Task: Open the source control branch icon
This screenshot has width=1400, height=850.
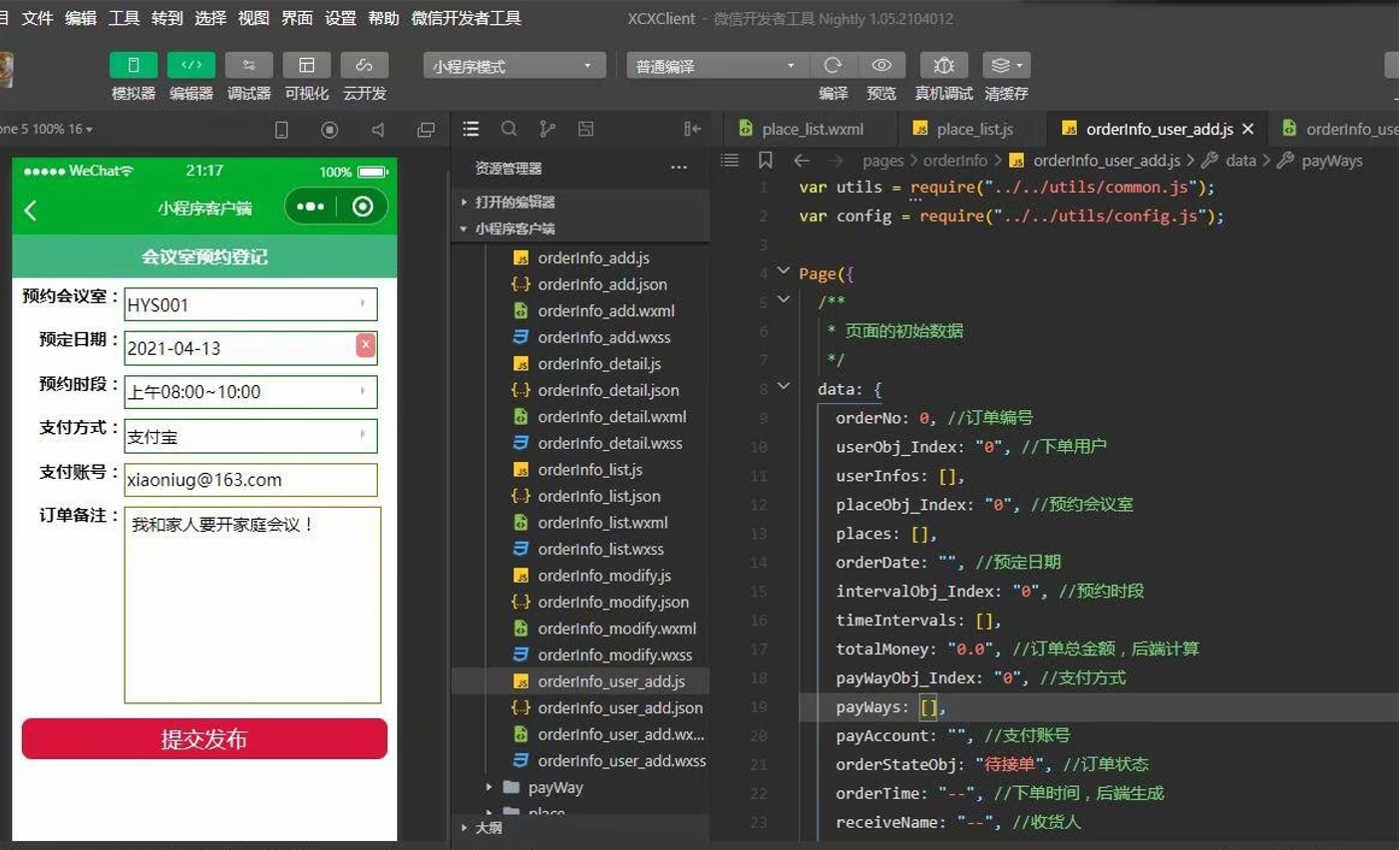Action: [547, 129]
